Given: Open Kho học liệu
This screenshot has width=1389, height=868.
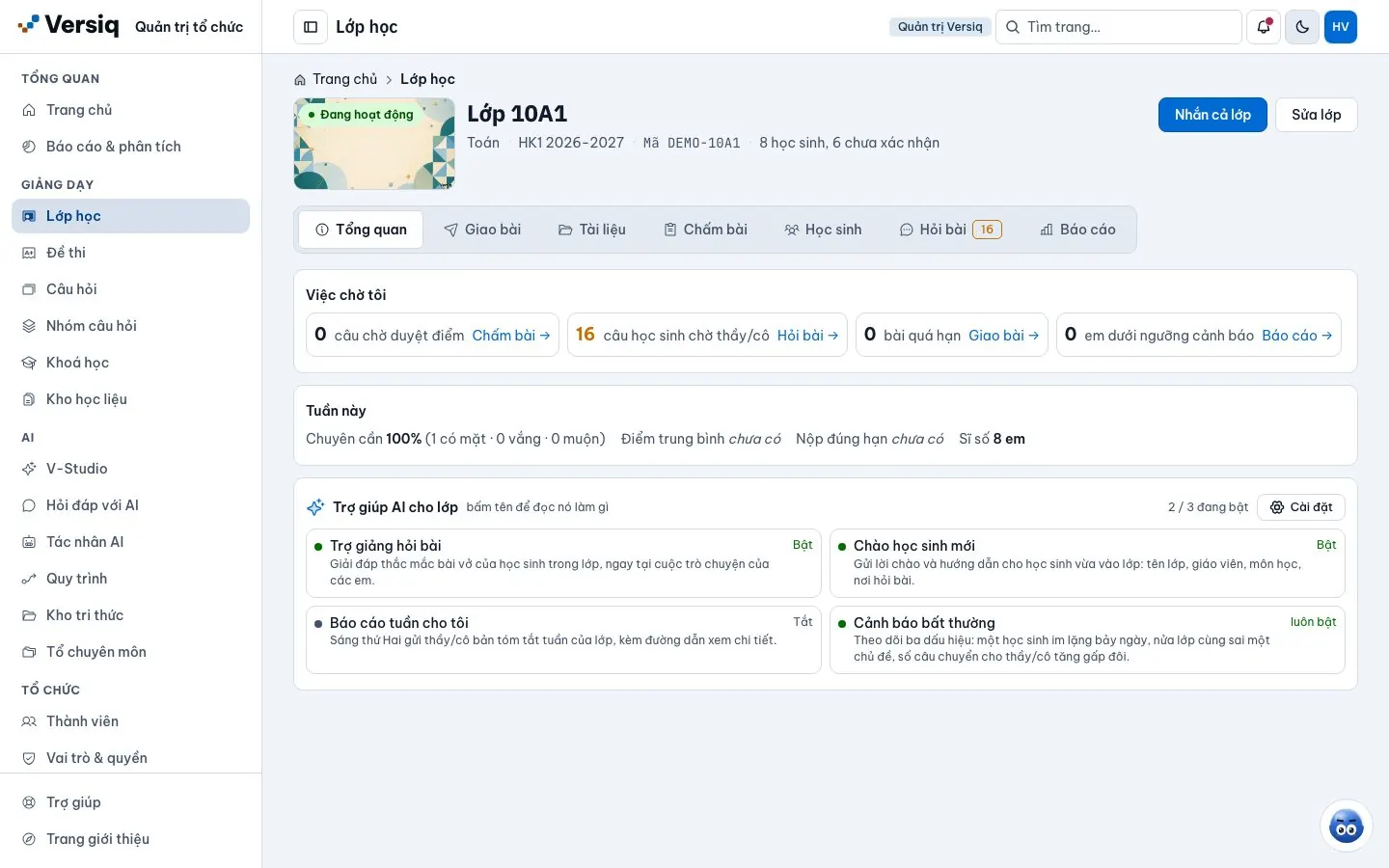Looking at the screenshot, I should (130, 399).
